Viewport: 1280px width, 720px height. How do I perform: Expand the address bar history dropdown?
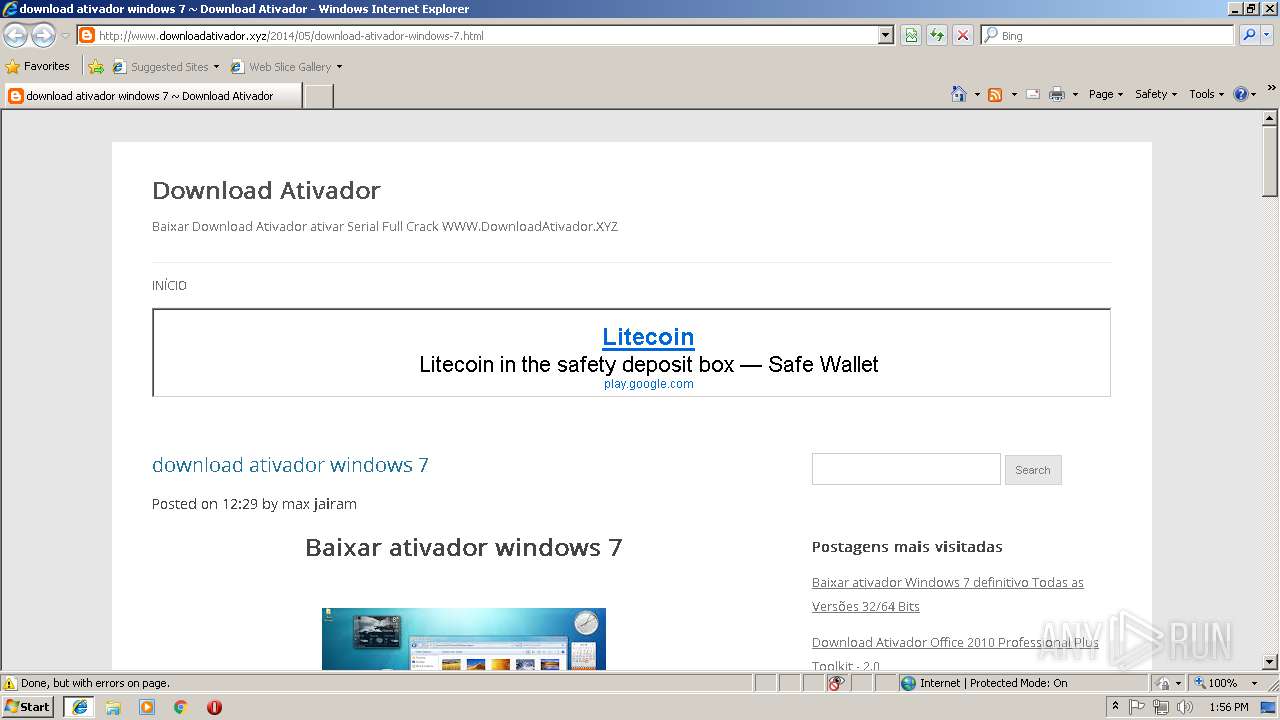[885, 36]
